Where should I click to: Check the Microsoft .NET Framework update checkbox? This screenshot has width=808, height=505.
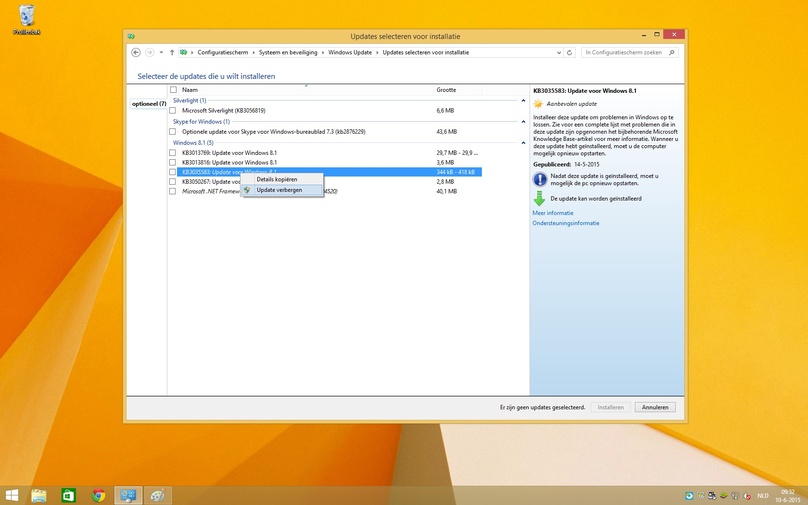pos(173,191)
